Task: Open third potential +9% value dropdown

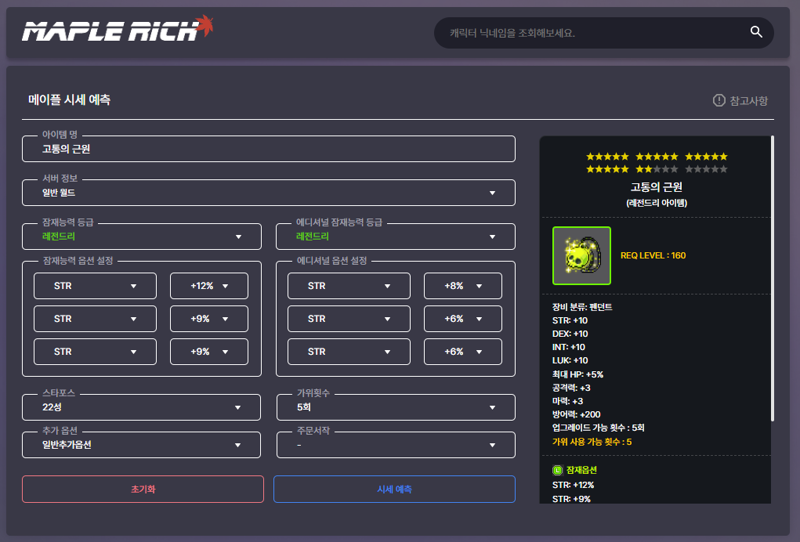Action: point(209,352)
